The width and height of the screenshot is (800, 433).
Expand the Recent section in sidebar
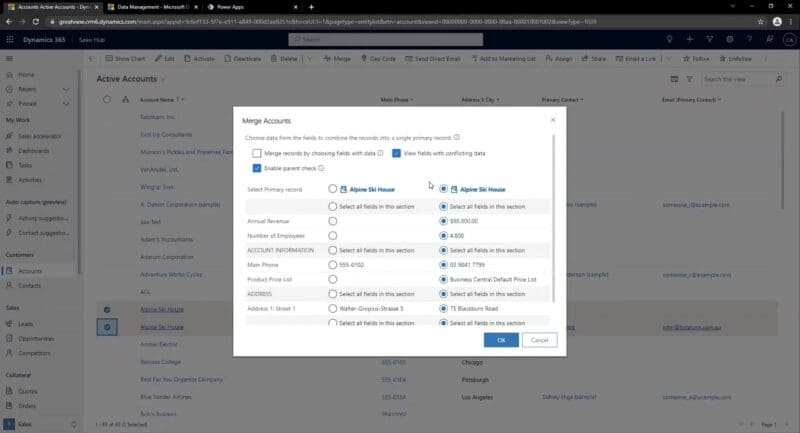pyautogui.click(x=66, y=89)
